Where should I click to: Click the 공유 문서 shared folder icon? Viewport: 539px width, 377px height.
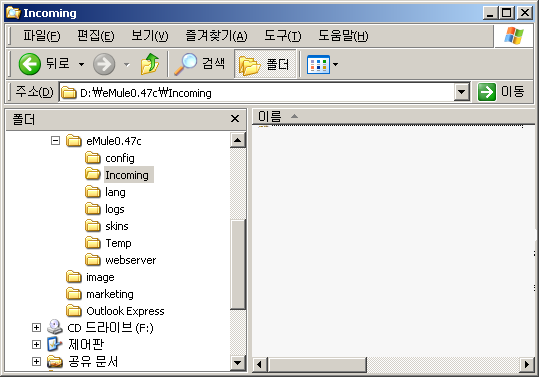coord(55,361)
